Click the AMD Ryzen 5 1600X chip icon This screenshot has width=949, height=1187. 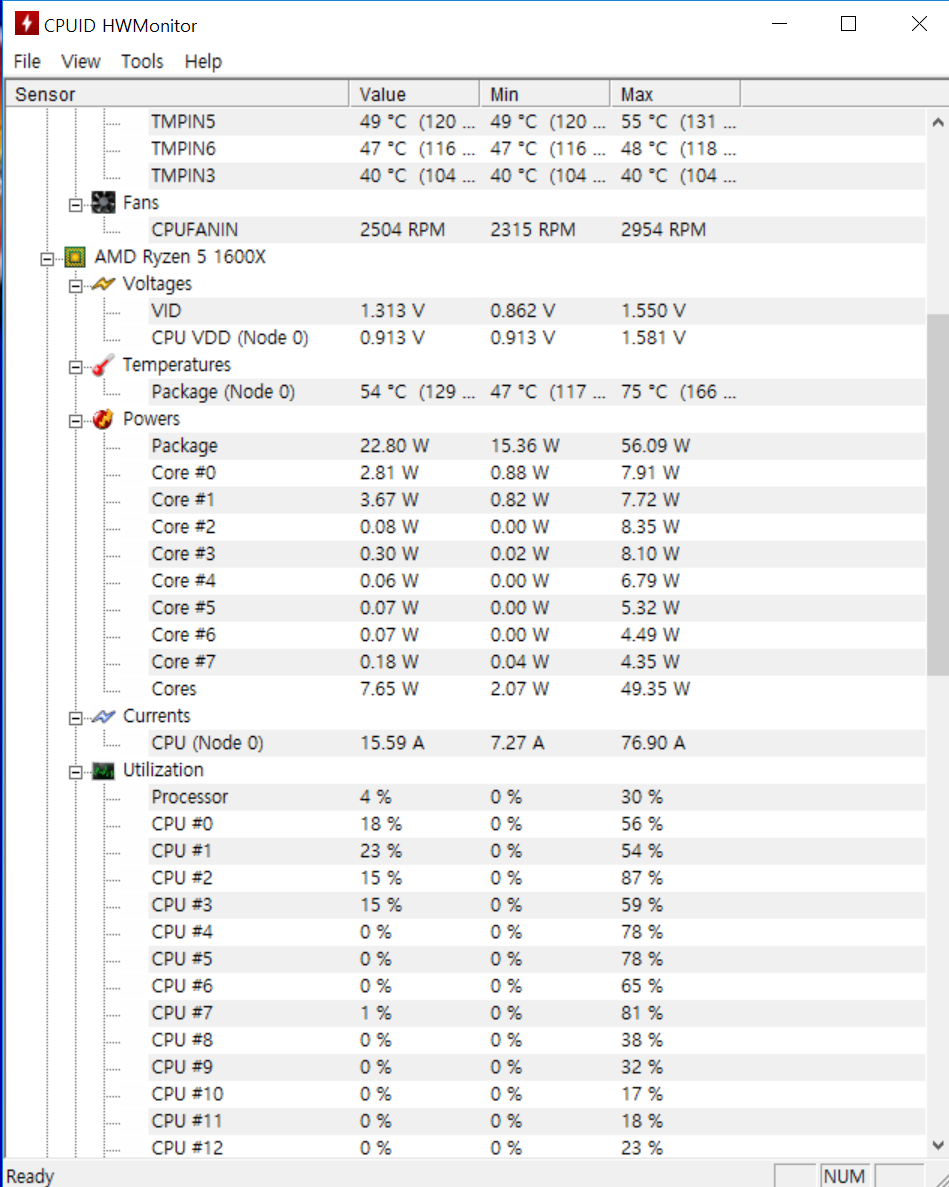[75, 257]
